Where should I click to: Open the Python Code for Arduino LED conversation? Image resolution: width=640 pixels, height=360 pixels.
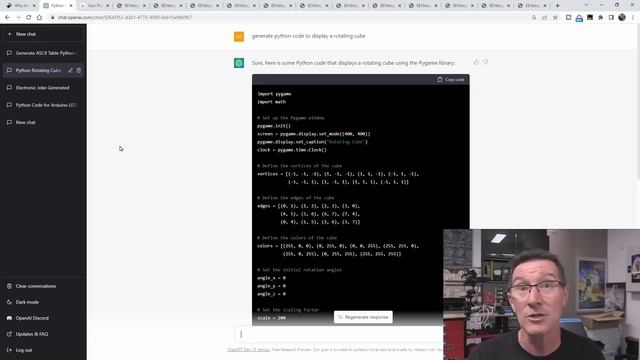click(43, 105)
